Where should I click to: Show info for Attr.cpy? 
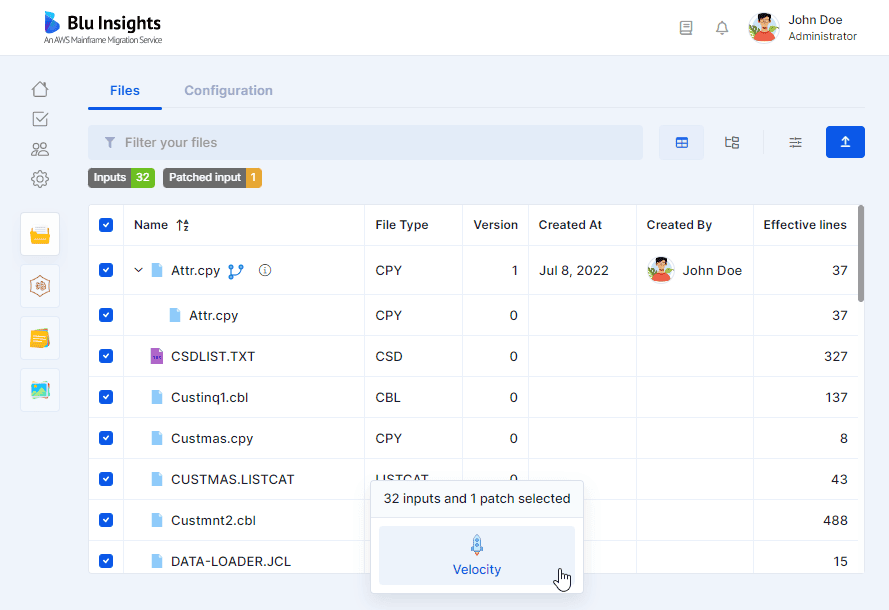point(265,270)
